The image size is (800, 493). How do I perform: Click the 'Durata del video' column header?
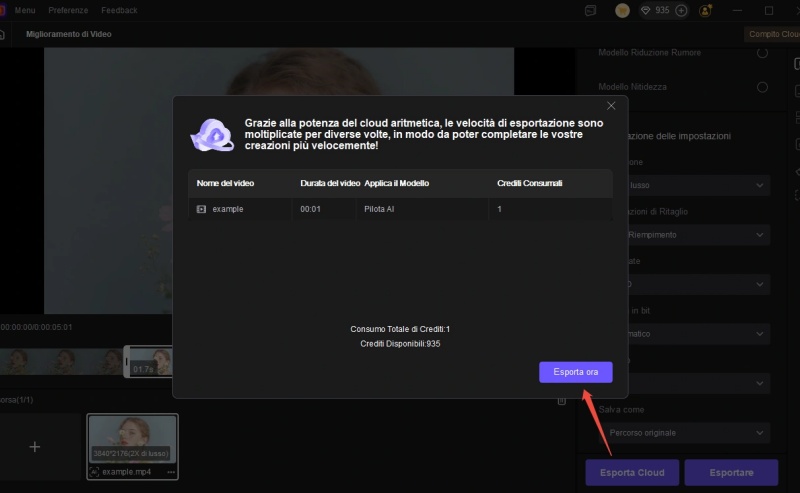tap(330, 183)
